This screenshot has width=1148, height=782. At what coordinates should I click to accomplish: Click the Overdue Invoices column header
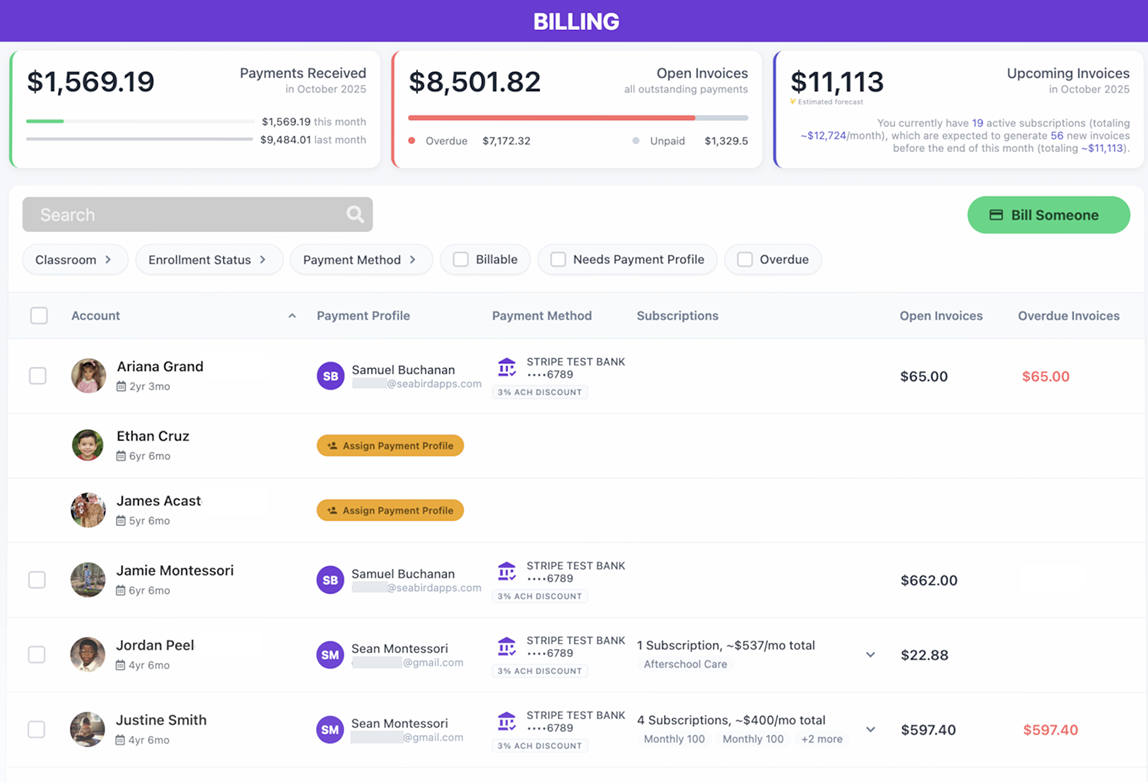coord(1068,316)
